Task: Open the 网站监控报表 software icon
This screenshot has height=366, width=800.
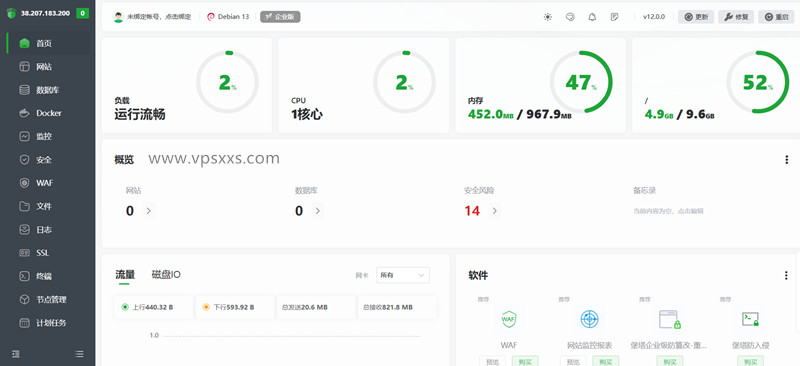Action: (x=589, y=320)
